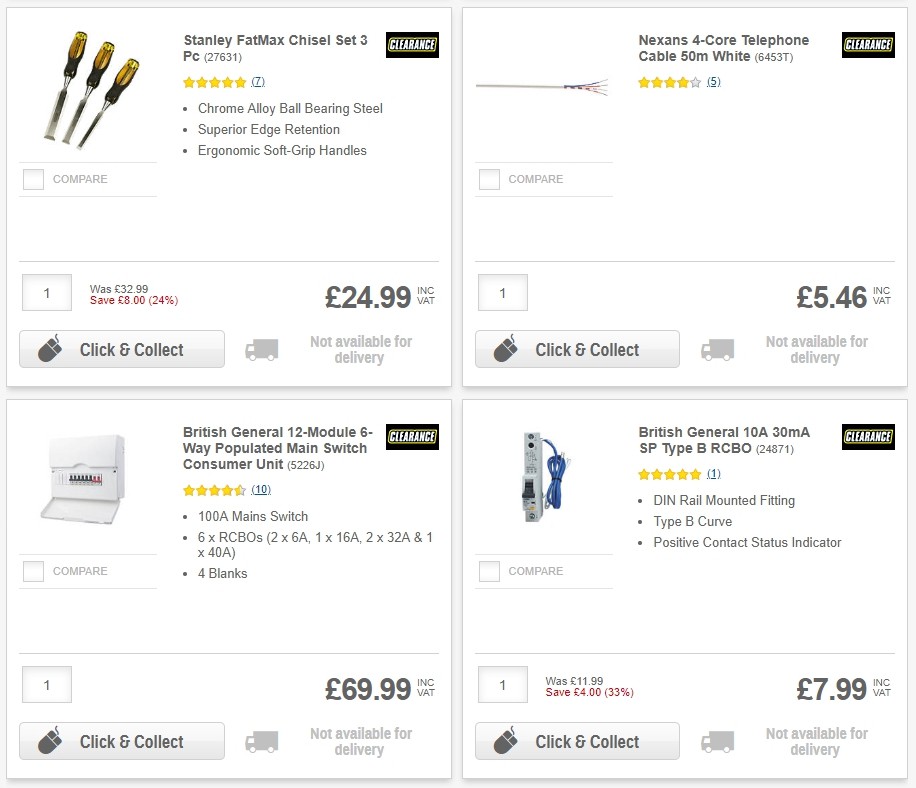Image resolution: width=916 pixels, height=788 pixels.
Task: Open the (7) reviews link for Stanley chisel set
Action: click(x=256, y=82)
